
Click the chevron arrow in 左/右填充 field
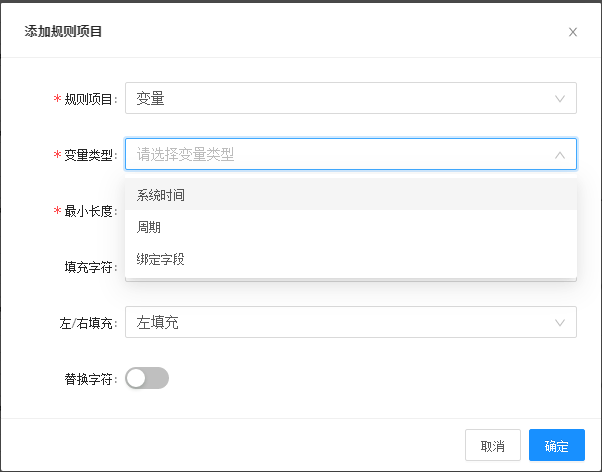(559, 323)
